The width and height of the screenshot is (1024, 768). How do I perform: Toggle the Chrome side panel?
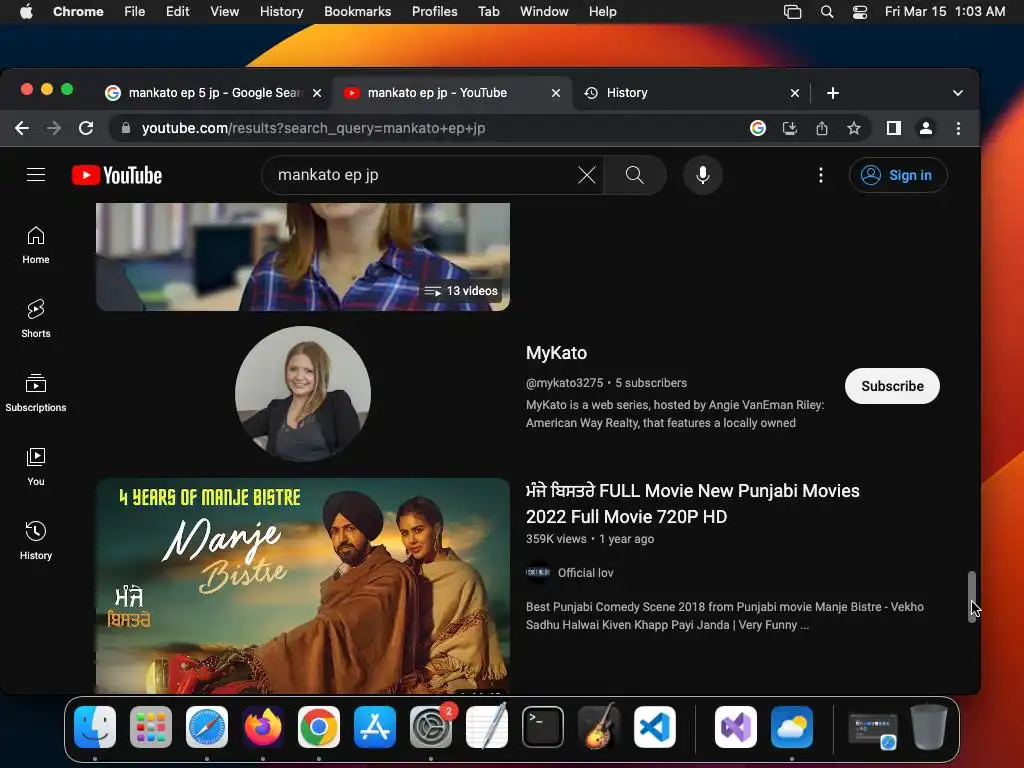pos(893,128)
